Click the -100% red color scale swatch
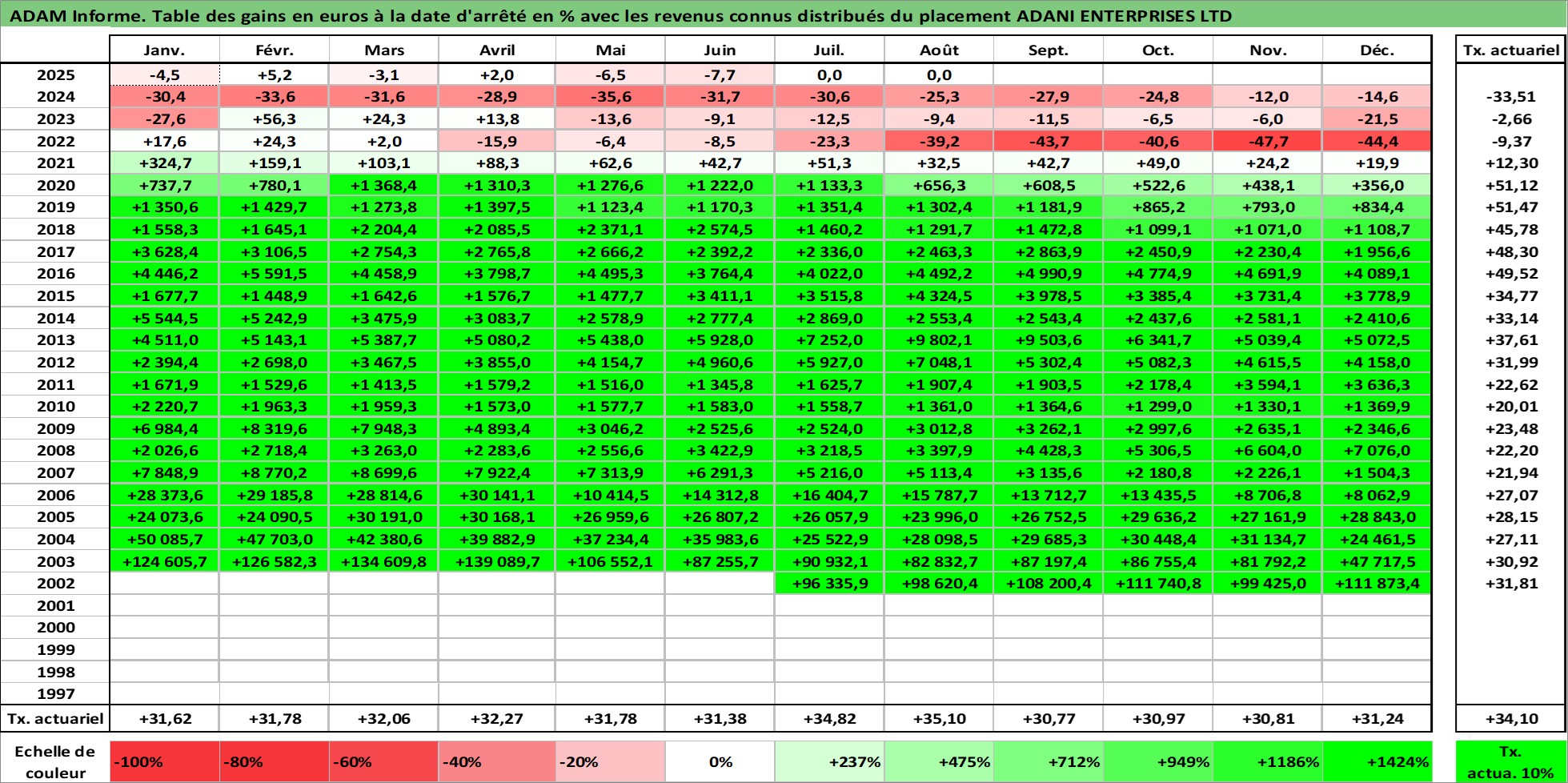Image resolution: width=1568 pixels, height=783 pixels. [x=164, y=762]
